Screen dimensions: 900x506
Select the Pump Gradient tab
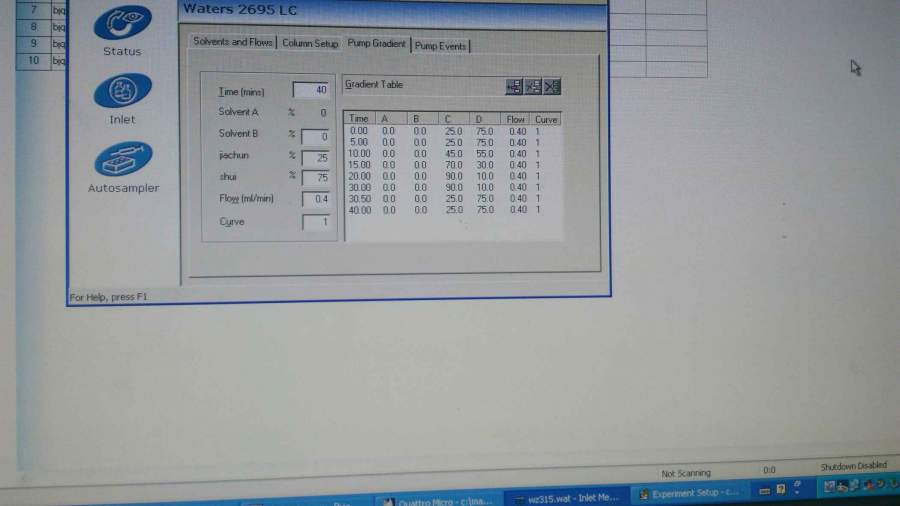377,44
